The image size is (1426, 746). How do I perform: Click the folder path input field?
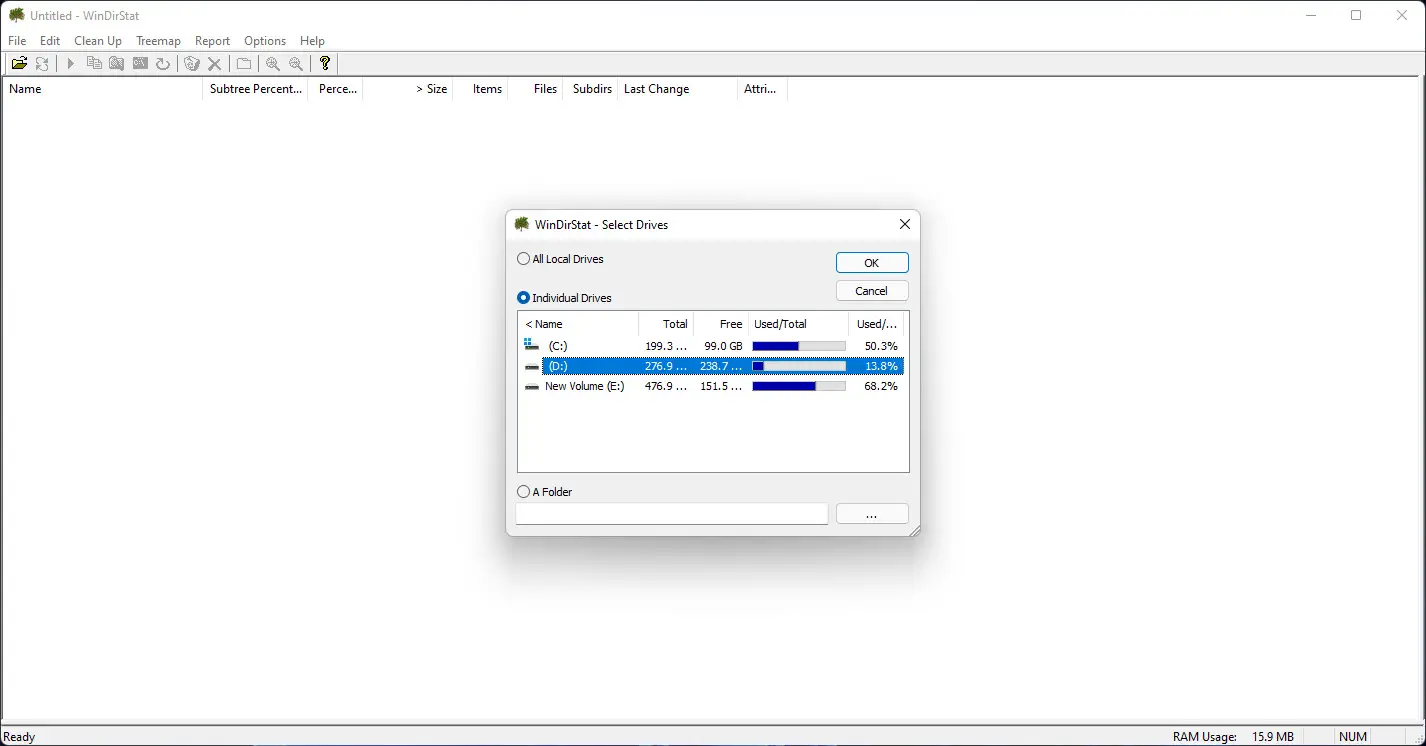pos(672,514)
